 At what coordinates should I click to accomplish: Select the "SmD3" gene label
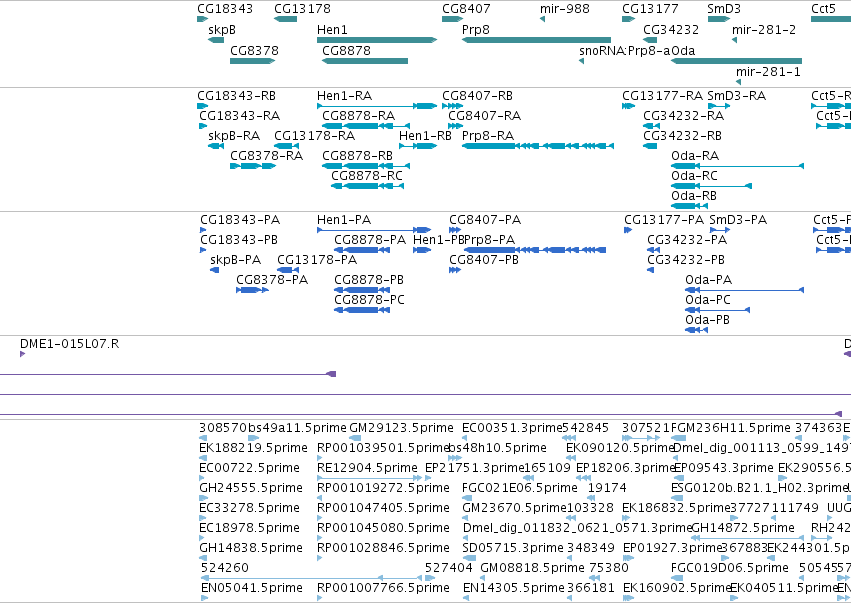(x=724, y=9)
